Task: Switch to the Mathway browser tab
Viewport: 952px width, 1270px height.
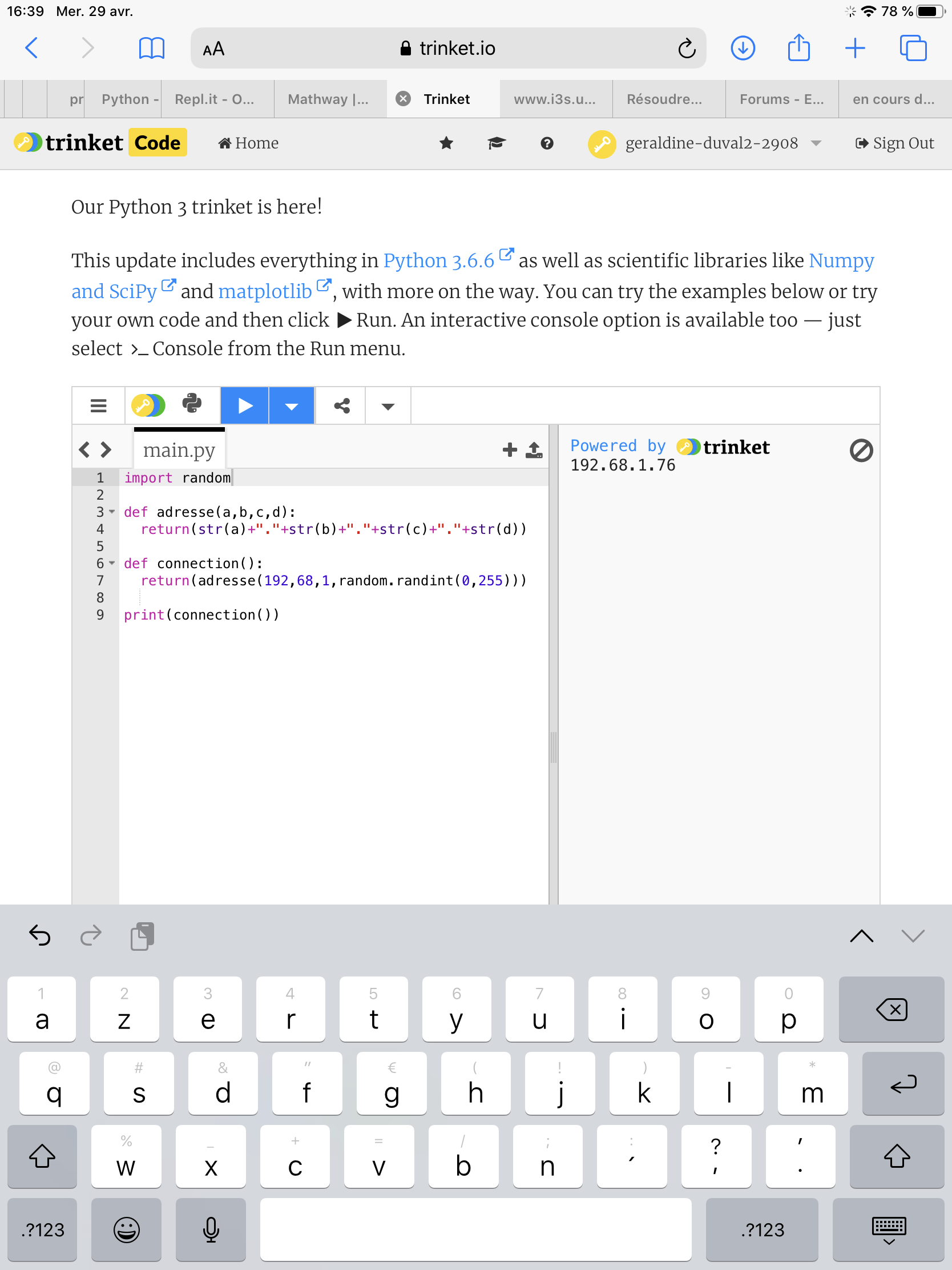Action: point(328,99)
